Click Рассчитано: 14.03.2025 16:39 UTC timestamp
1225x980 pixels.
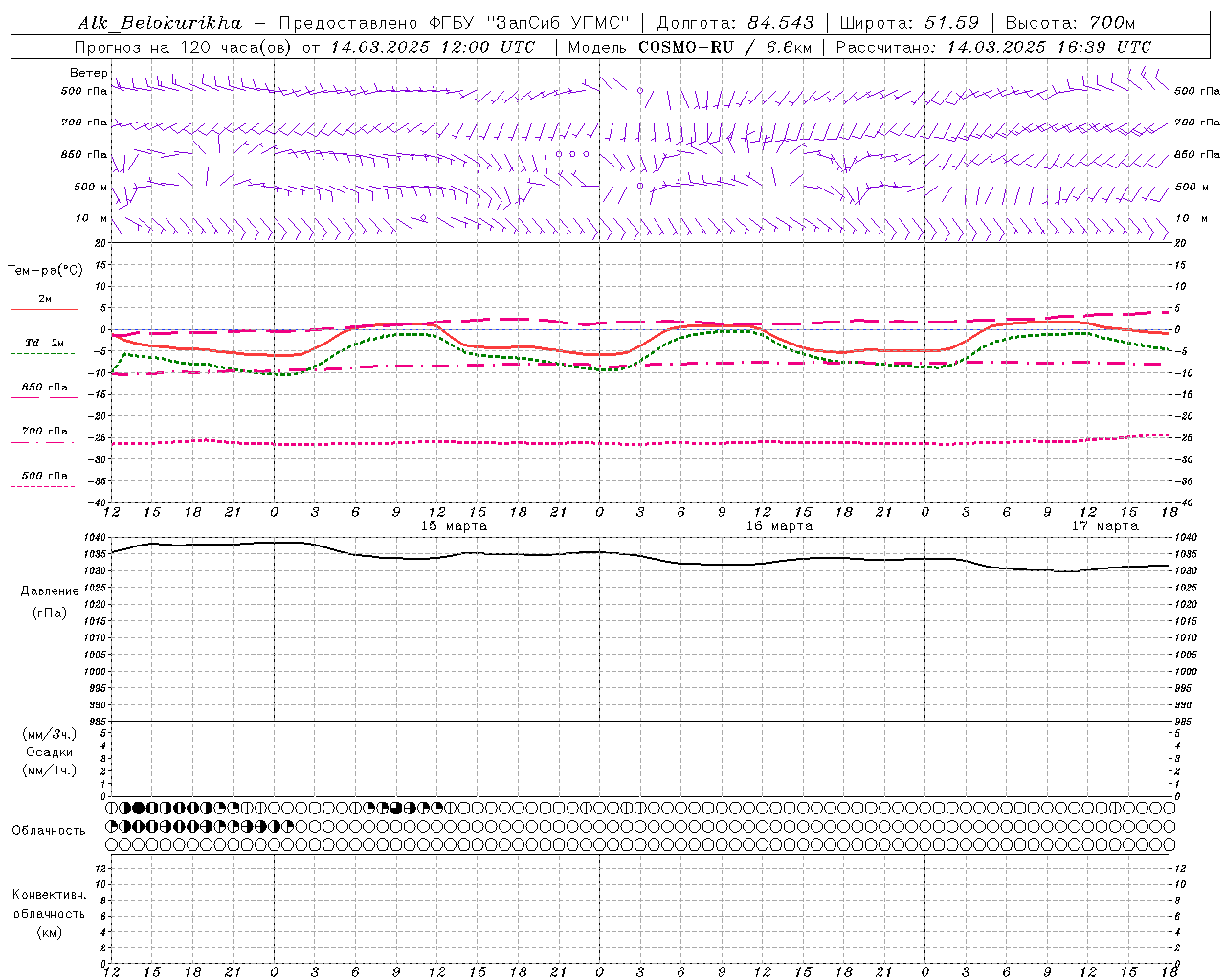coord(993,47)
